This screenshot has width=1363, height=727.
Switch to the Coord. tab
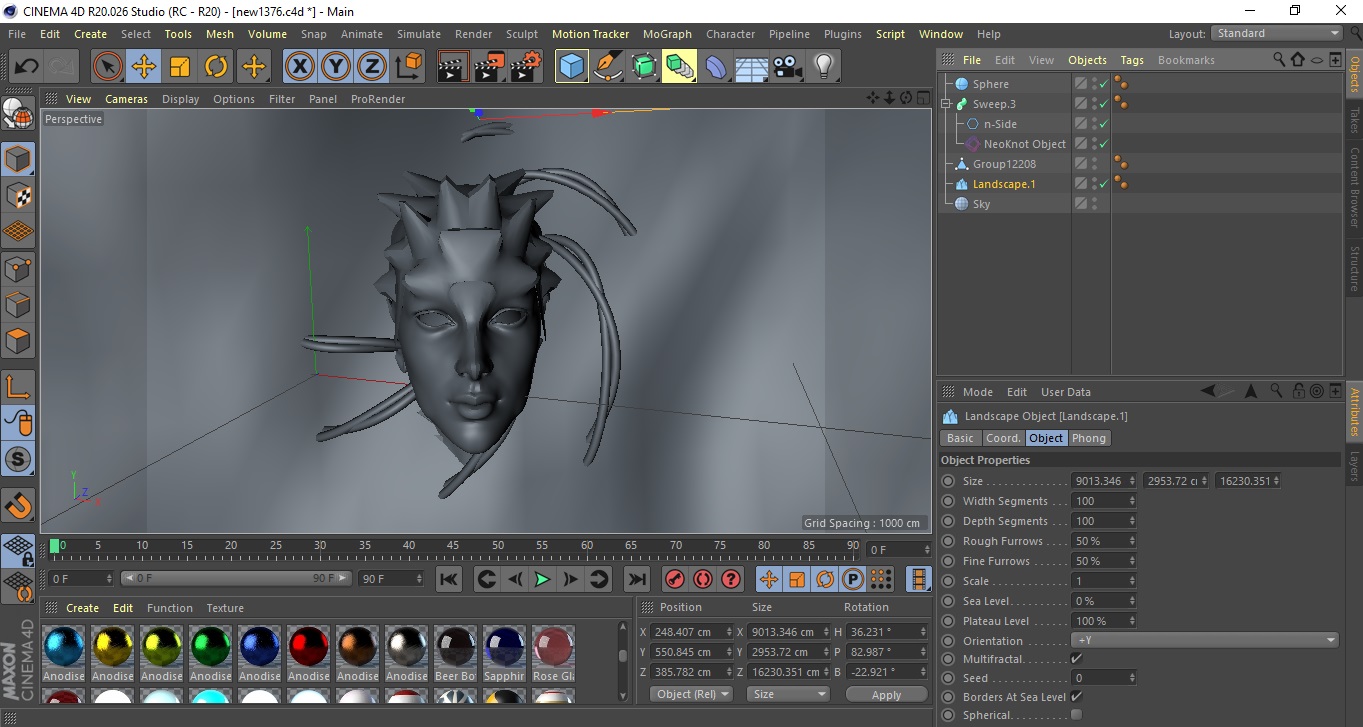(x=1003, y=438)
